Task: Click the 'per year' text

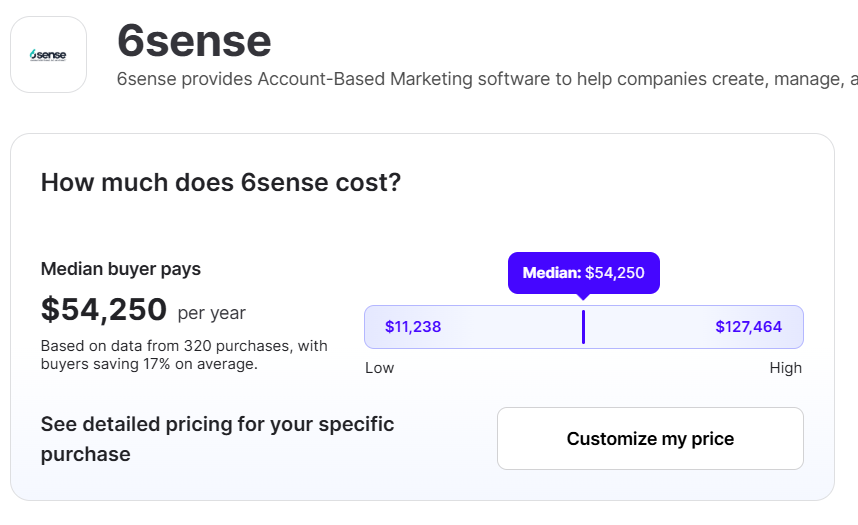Action: 211,313
